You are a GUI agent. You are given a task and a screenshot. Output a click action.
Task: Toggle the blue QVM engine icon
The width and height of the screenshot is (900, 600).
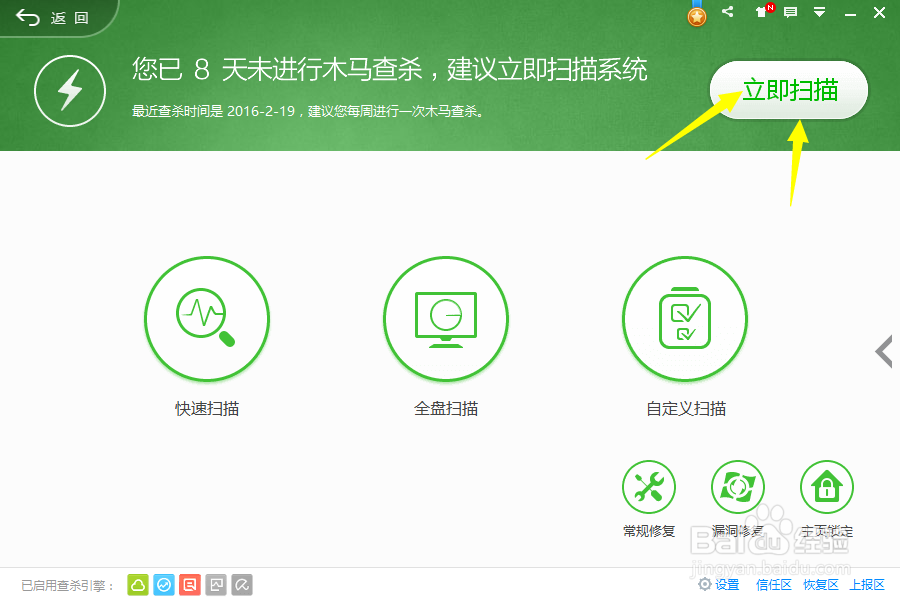point(163,584)
